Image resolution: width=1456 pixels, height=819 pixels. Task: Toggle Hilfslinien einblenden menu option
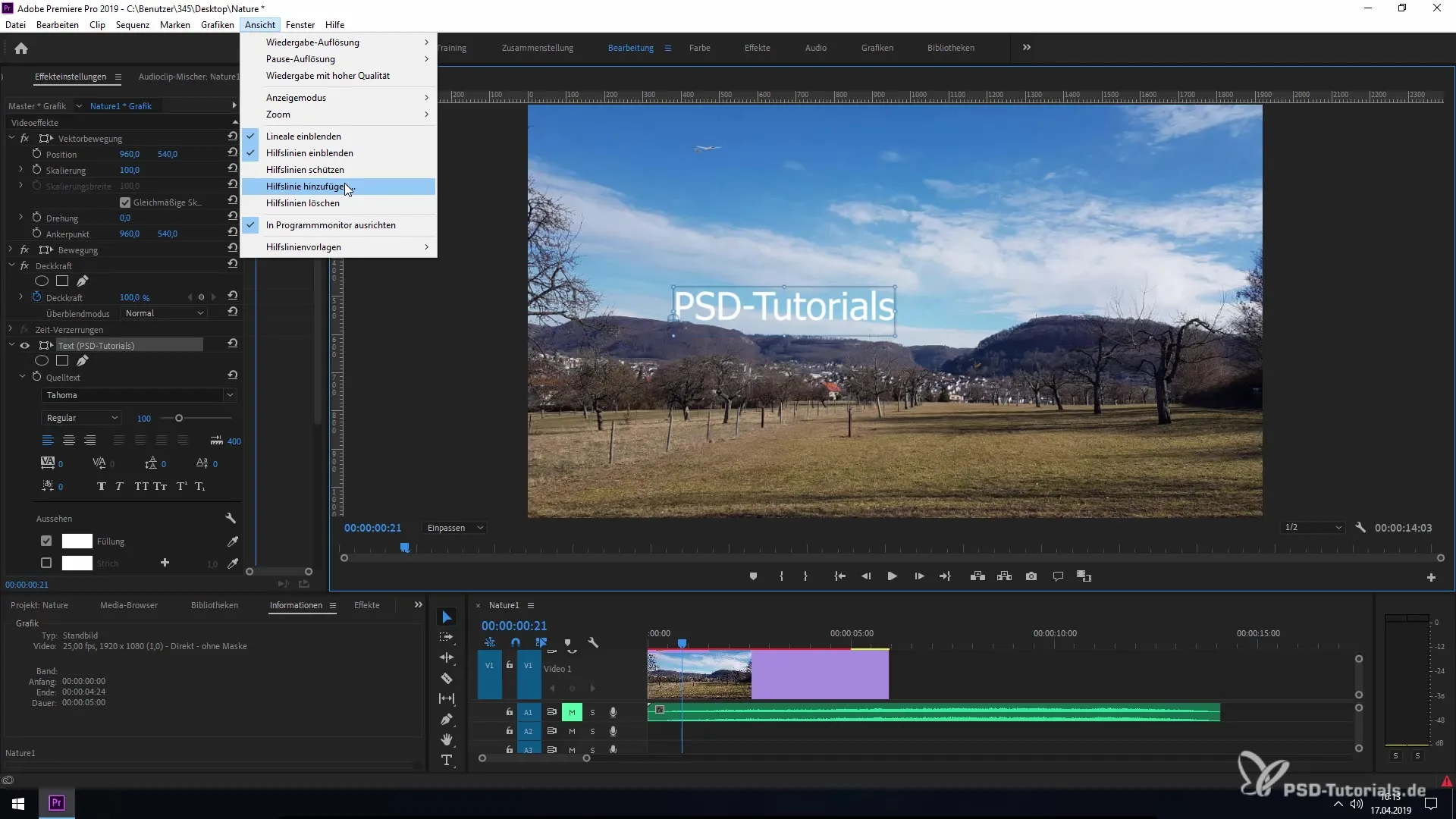[x=338, y=152]
